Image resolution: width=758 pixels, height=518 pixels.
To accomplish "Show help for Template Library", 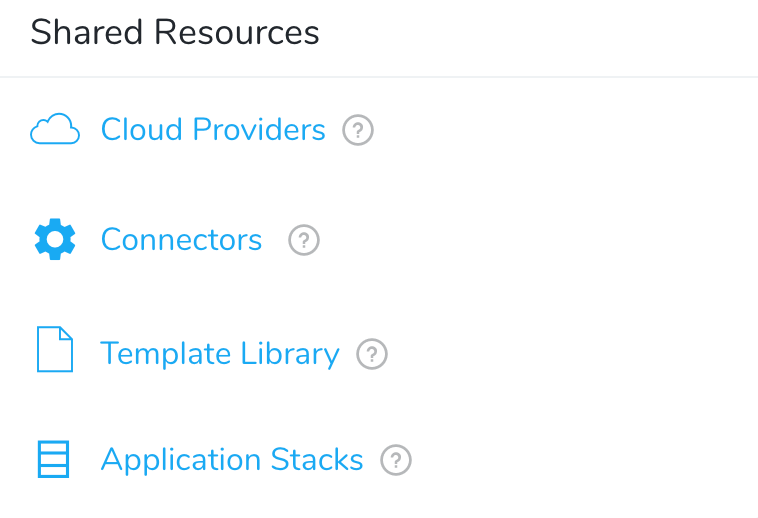I will [x=372, y=354].
